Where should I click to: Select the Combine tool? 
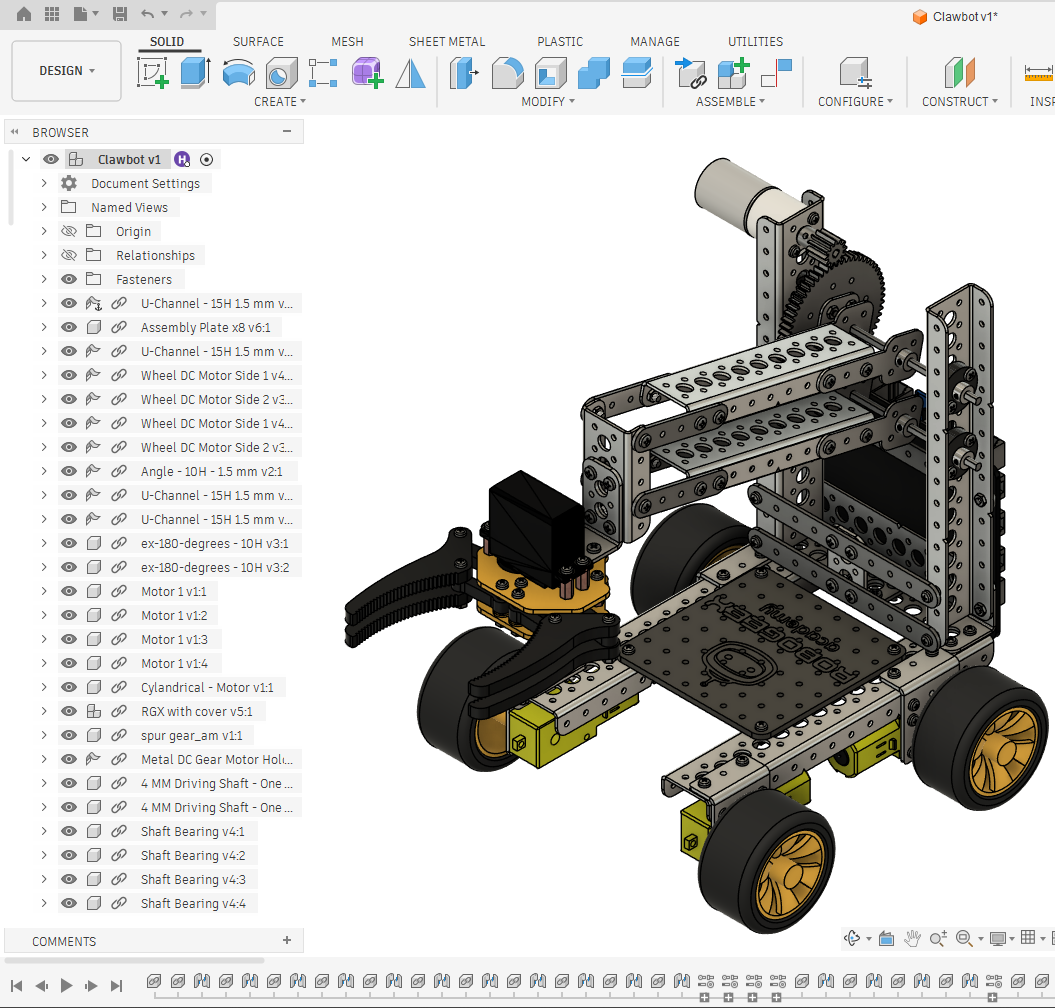[x=593, y=73]
